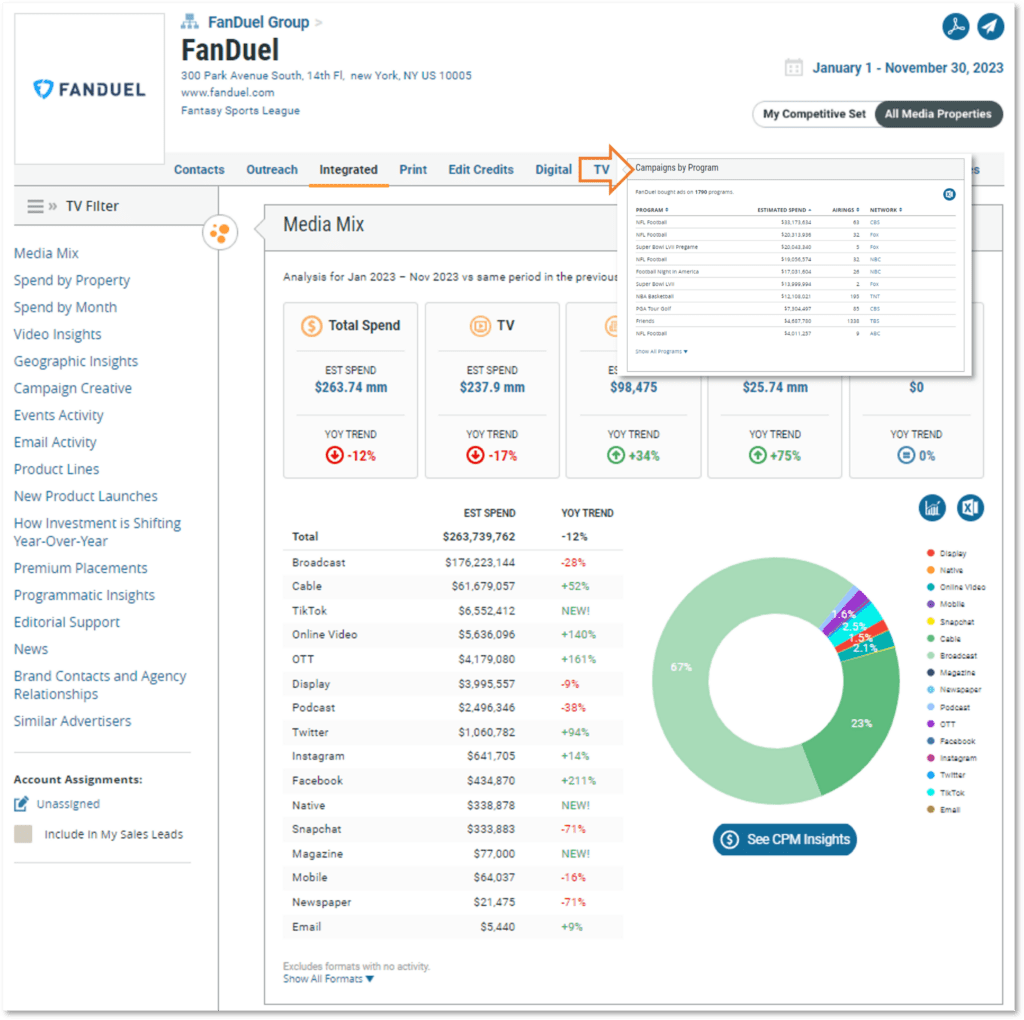Open Spend by Property in the sidebar
Viewport: 1024px width, 1020px height.
pos(72,280)
